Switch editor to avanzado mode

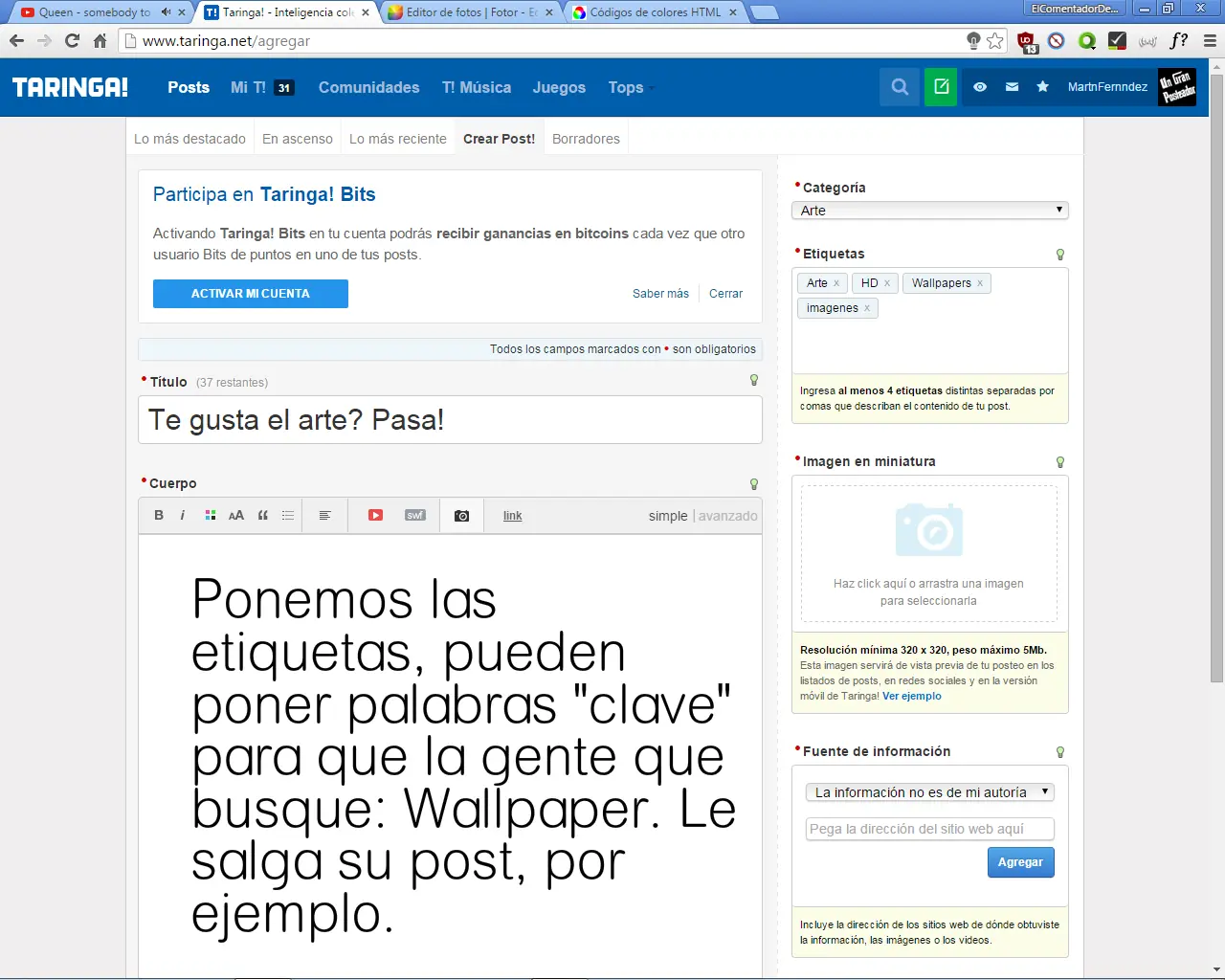click(727, 516)
